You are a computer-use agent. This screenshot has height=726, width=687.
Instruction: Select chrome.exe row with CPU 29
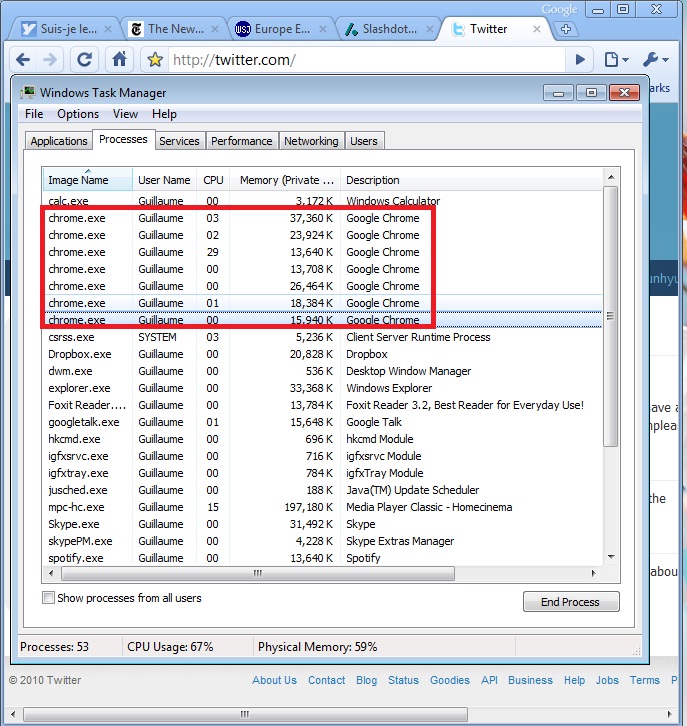click(322, 252)
